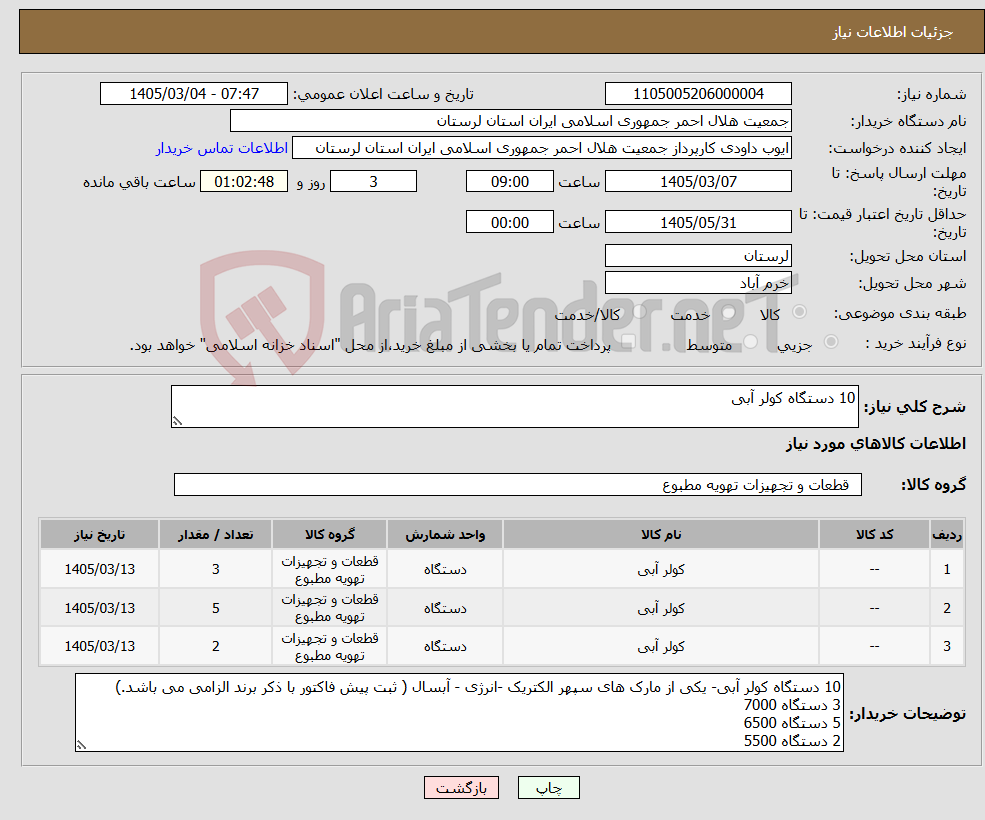This screenshot has width=985, height=820.
Task: Click quantity 3 in the first row
Action: [x=215, y=569]
